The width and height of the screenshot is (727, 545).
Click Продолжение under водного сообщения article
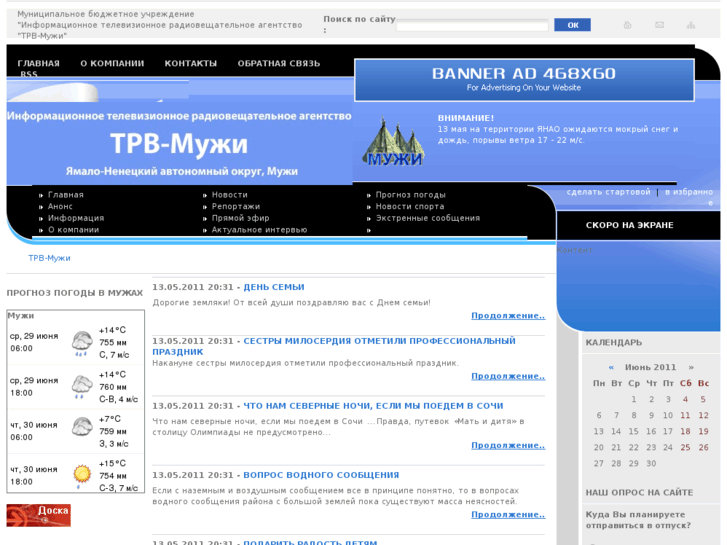pyautogui.click(x=508, y=514)
